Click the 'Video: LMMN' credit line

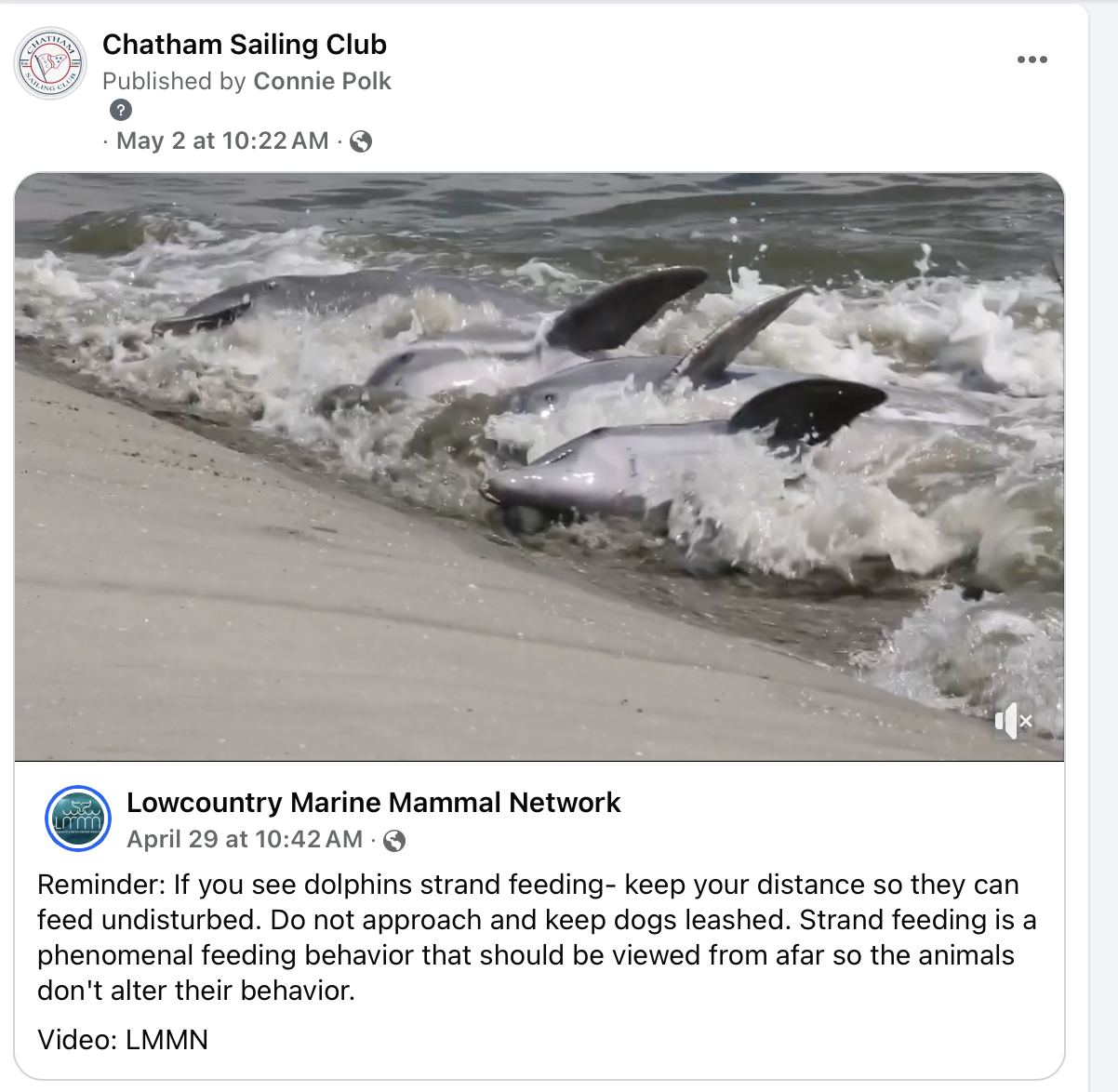point(123,1040)
